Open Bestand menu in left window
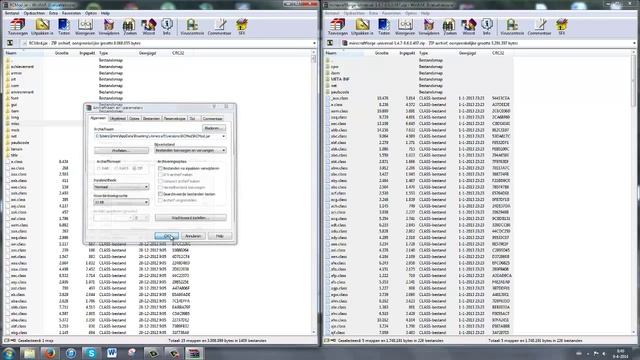Screen dimensions: 640x360 pos(12,13)
